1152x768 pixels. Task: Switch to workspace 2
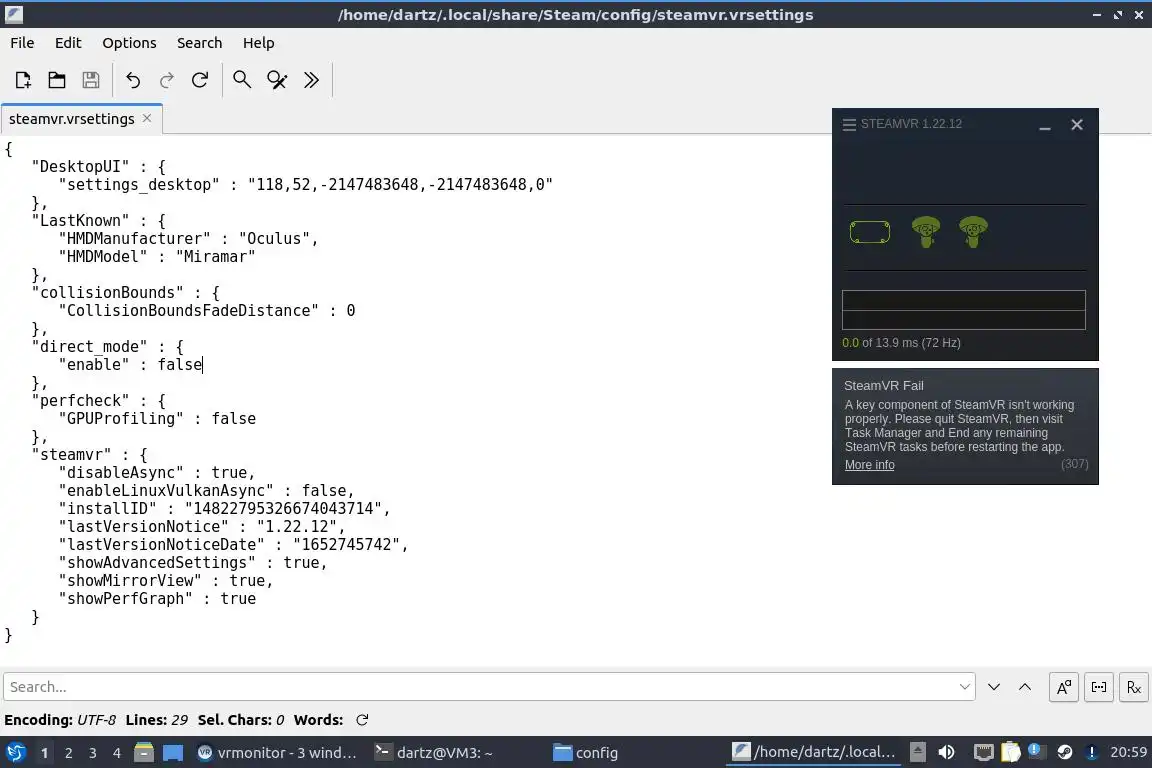[68, 753]
